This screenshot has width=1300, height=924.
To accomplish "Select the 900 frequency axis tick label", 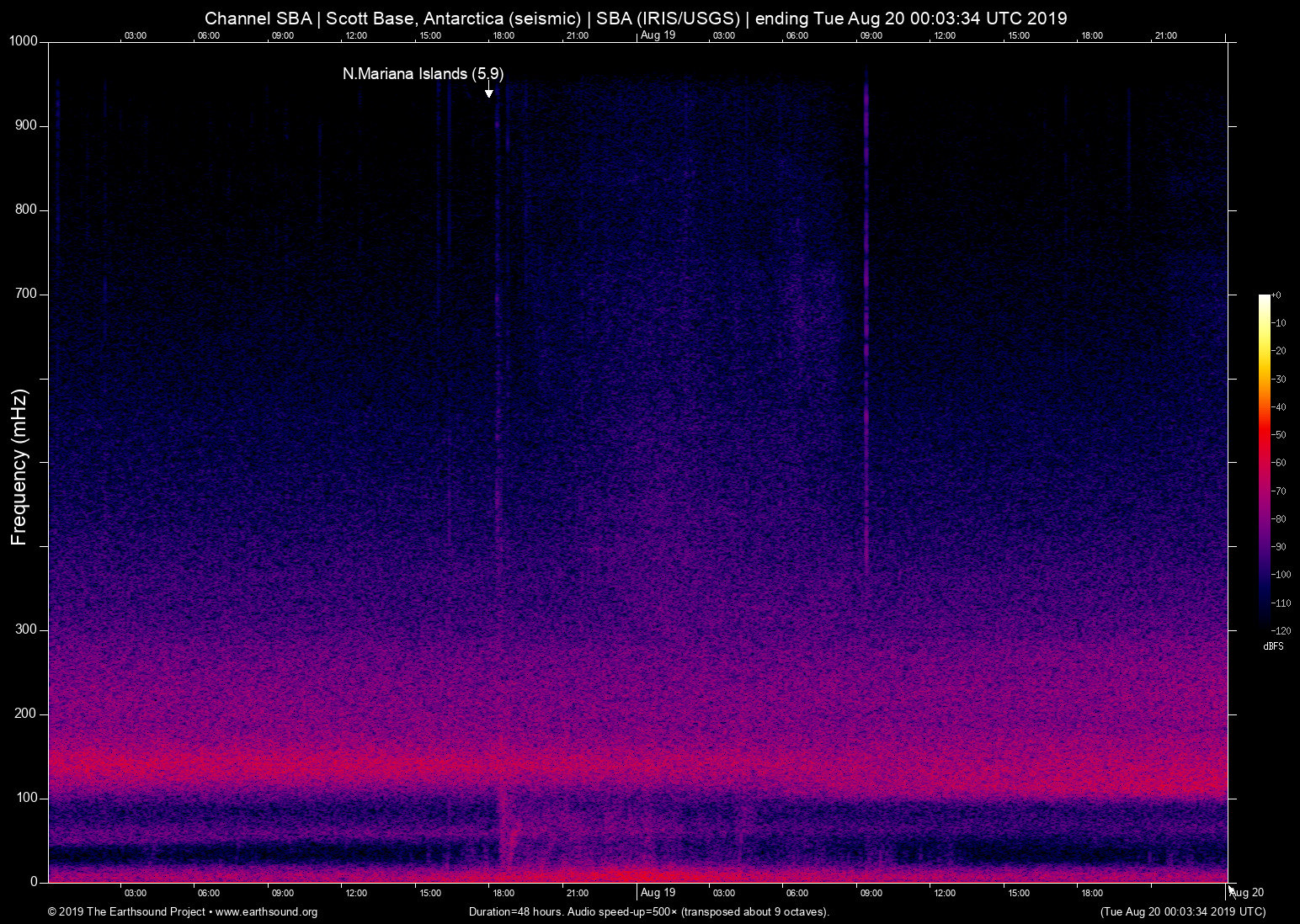I will (x=26, y=125).
